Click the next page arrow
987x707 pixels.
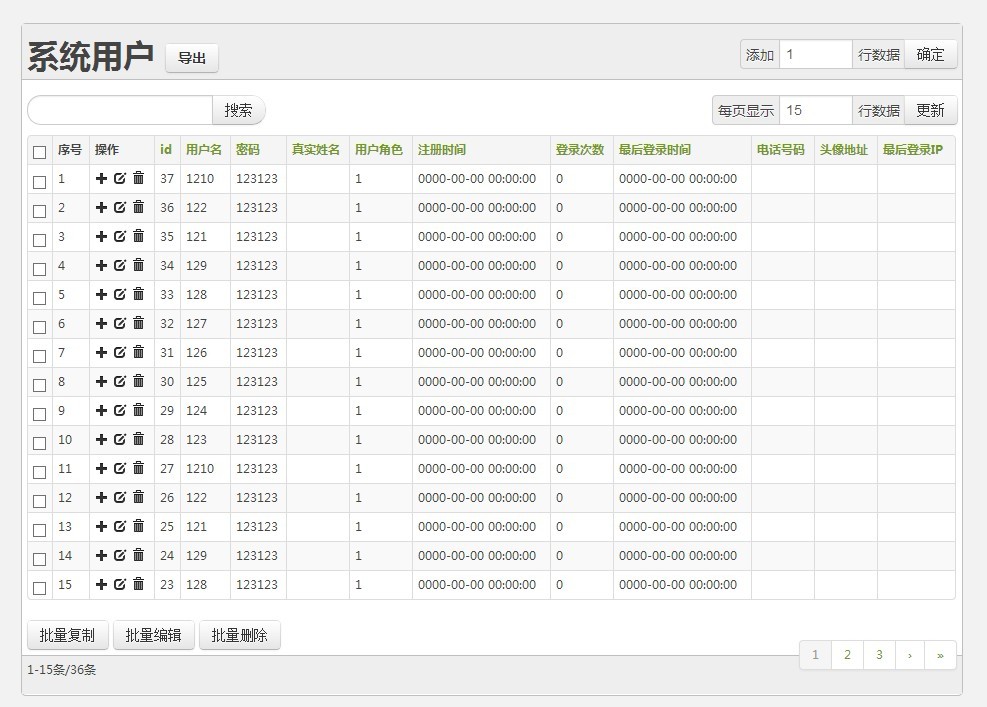(909, 655)
